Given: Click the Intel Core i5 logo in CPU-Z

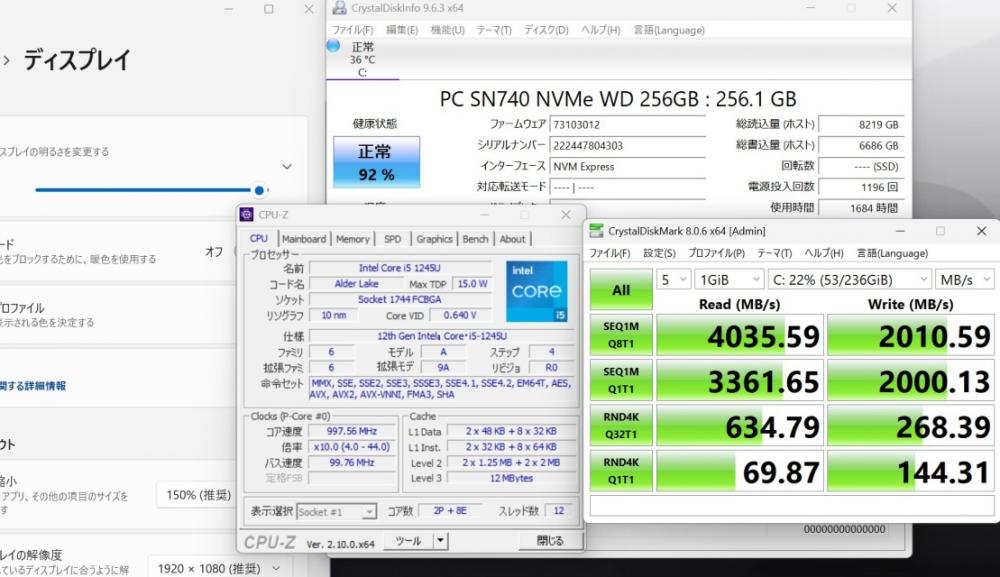Looking at the screenshot, I should [x=536, y=291].
